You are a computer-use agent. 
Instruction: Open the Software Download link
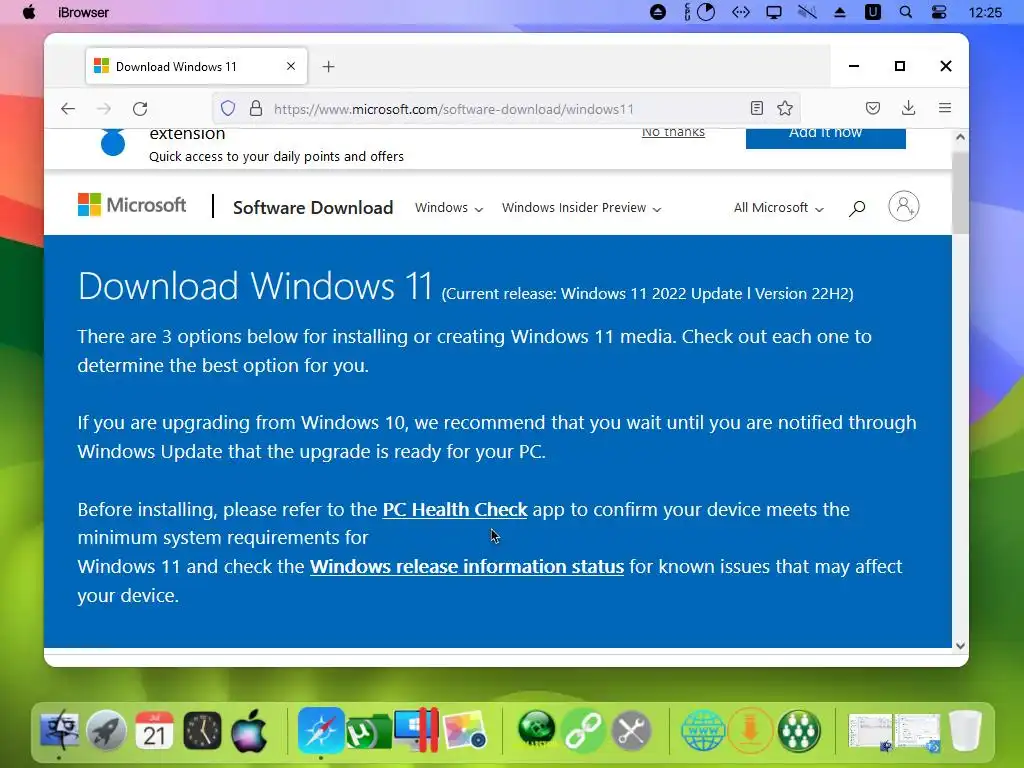[313, 208]
